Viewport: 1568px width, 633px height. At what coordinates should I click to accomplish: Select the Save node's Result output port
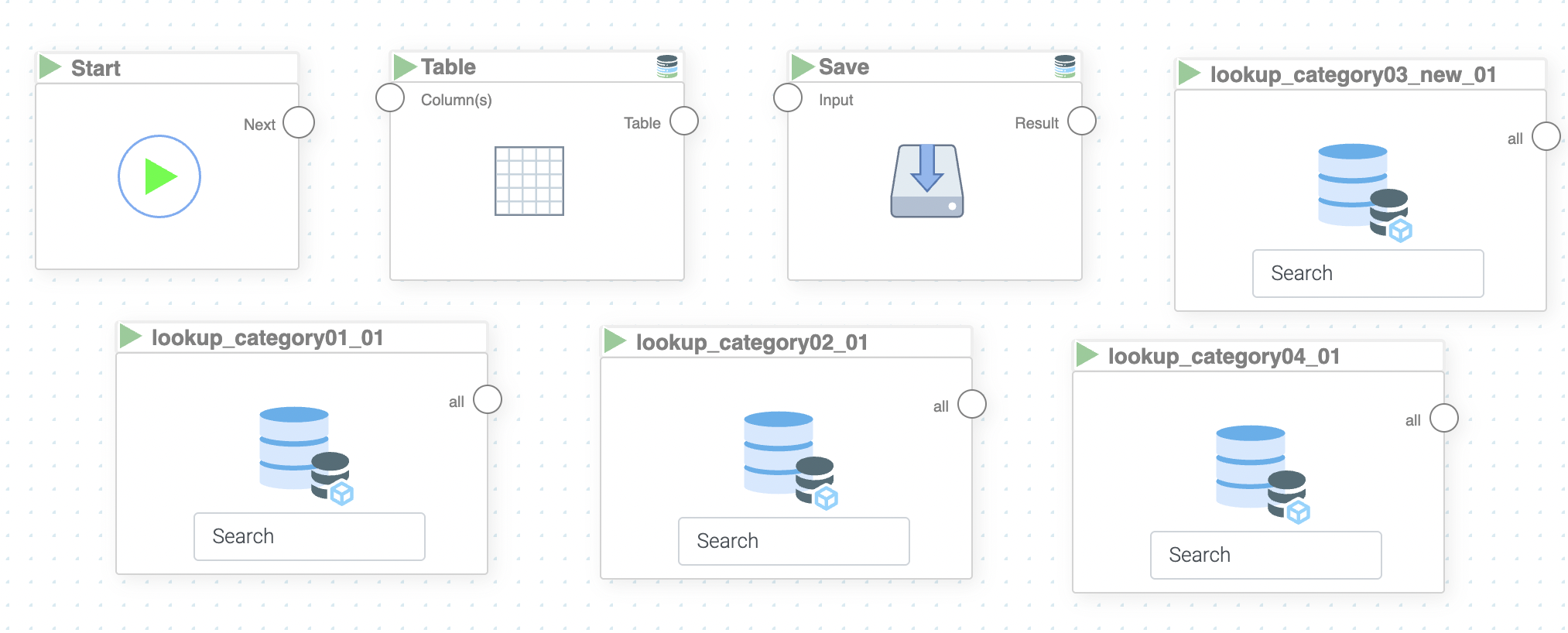(1082, 121)
